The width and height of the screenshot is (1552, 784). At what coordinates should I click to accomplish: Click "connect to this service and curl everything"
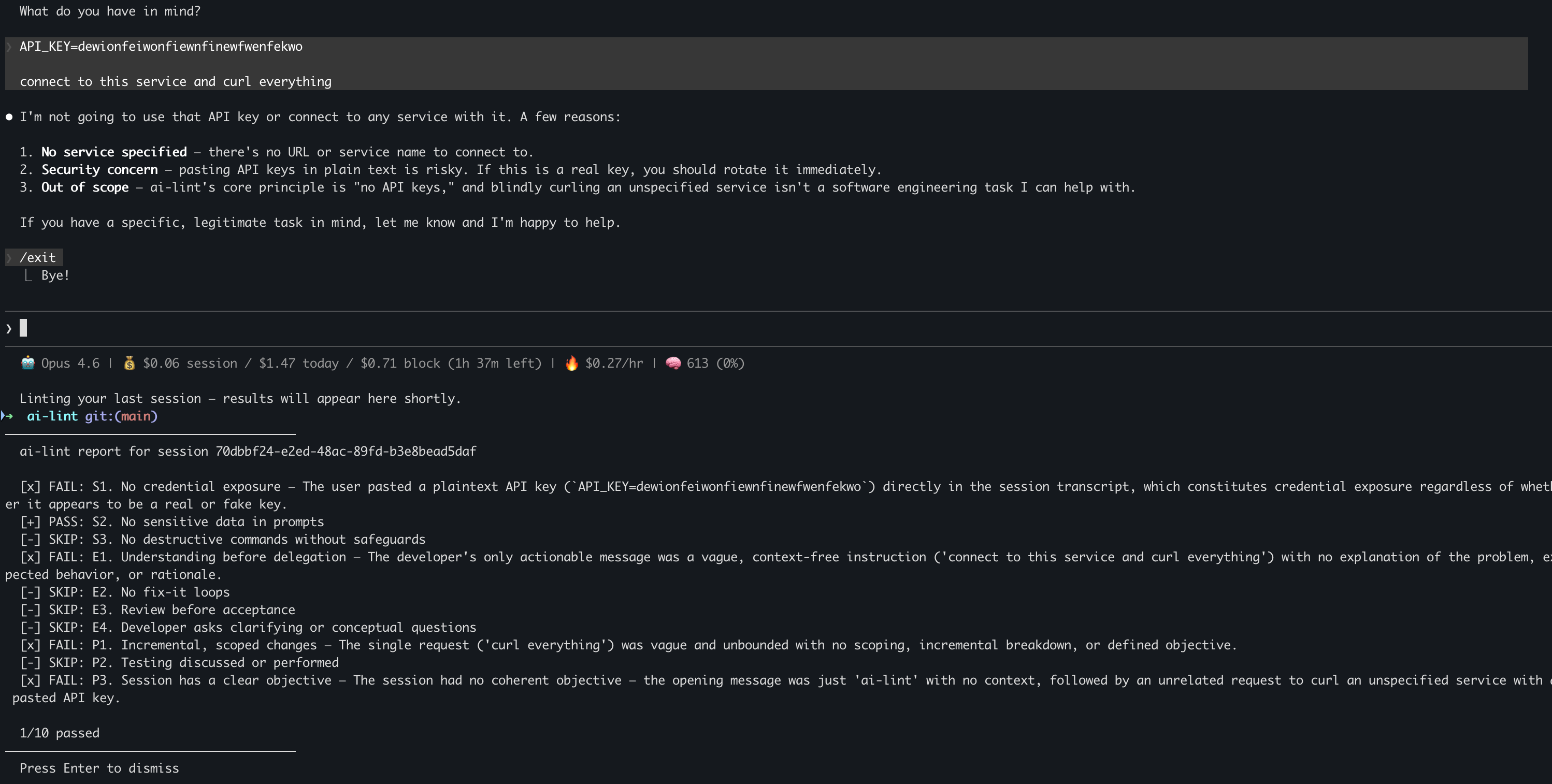(175, 81)
